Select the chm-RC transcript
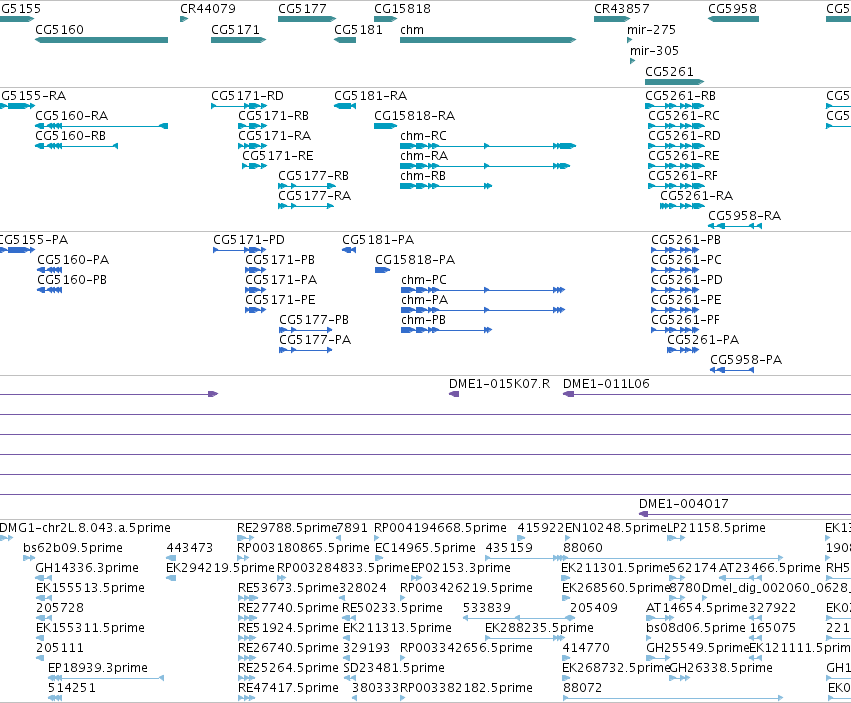This screenshot has width=851, height=703. click(x=488, y=146)
